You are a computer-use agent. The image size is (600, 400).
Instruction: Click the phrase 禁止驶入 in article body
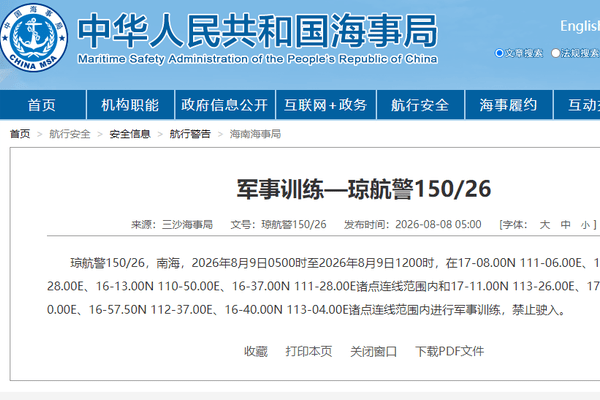(x=535, y=310)
